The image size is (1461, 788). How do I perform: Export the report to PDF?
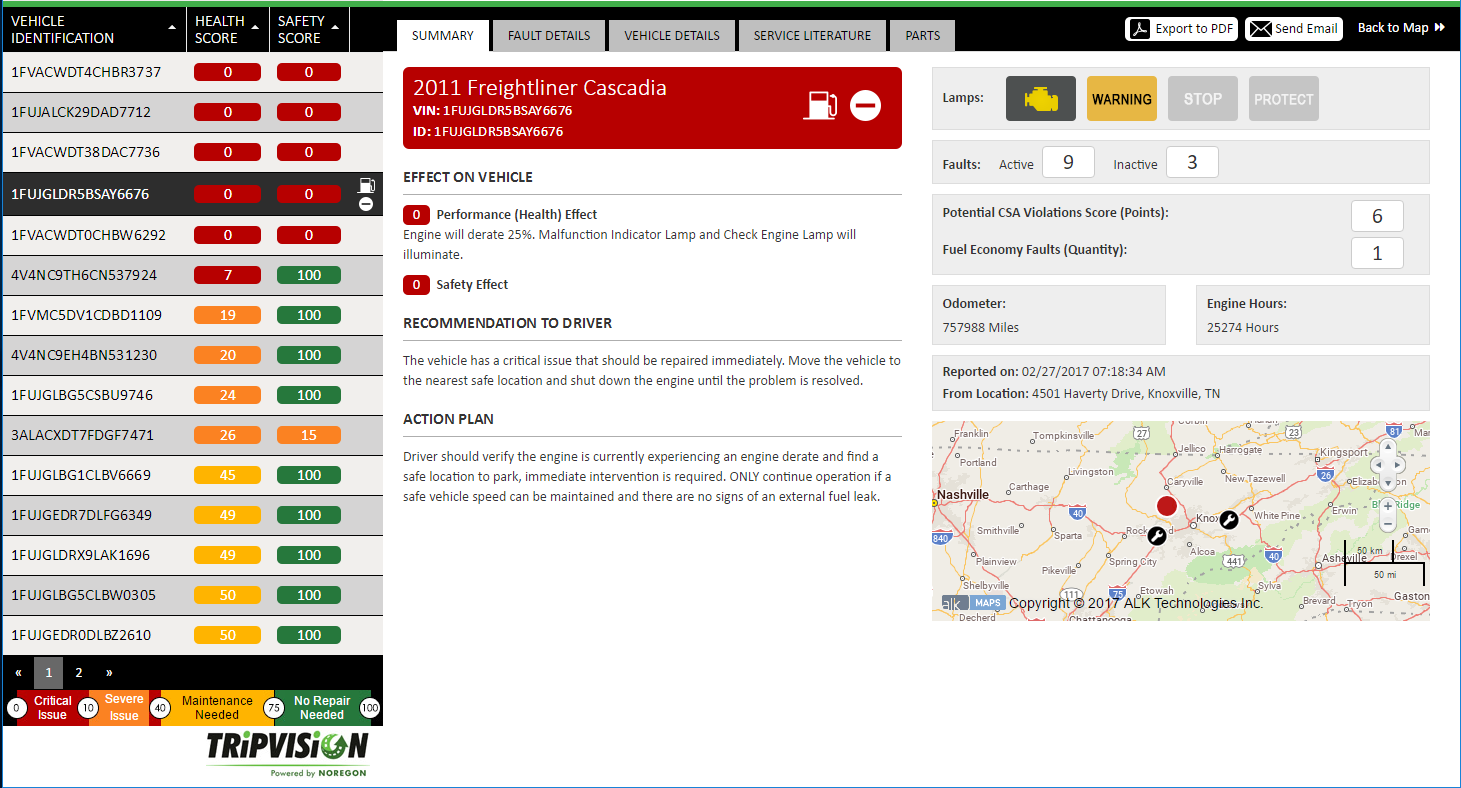pos(1181,29)
